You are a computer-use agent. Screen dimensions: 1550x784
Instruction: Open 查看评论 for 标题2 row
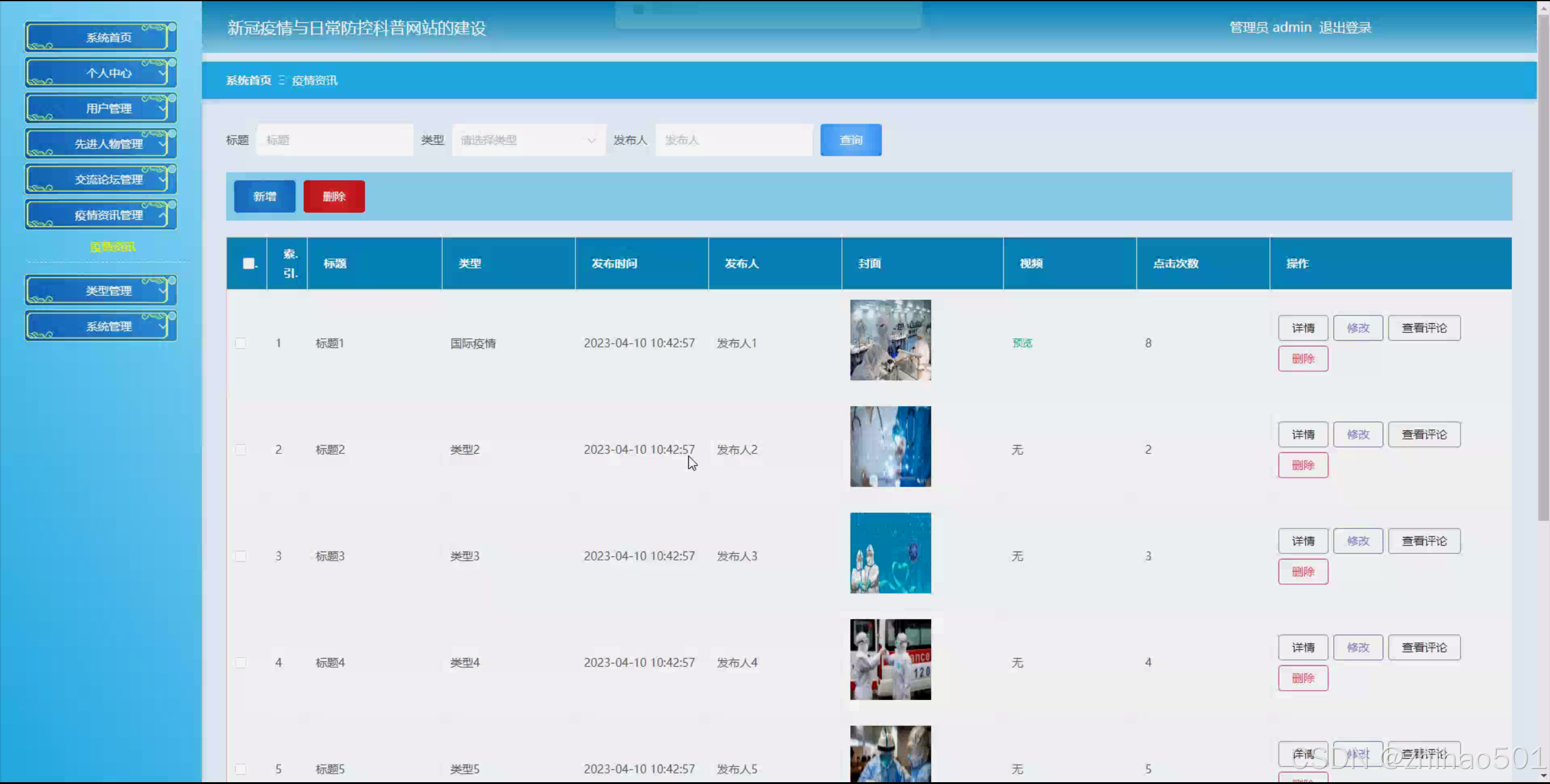click(x=1423, y=434)
